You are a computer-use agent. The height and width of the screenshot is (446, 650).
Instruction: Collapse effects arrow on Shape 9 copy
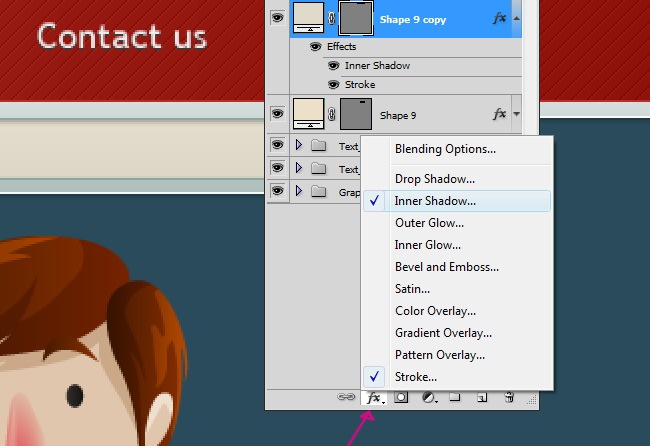pos(517,18)
